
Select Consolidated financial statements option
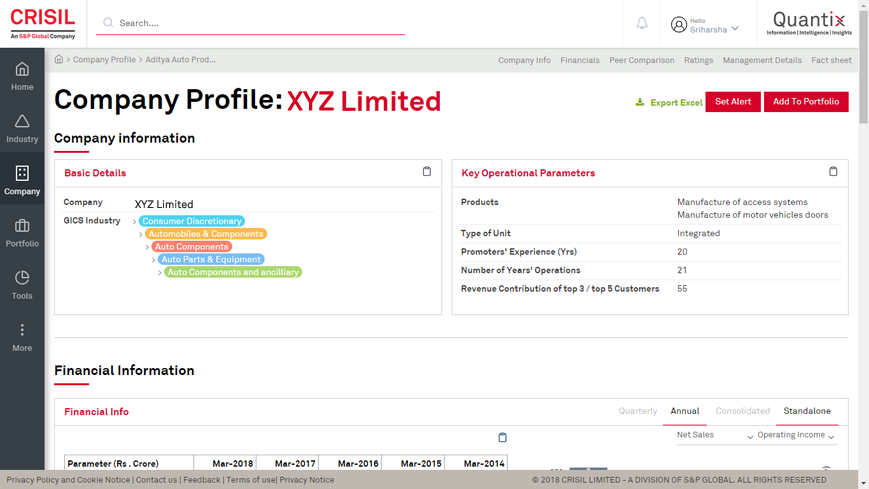(x=742, y=411)
